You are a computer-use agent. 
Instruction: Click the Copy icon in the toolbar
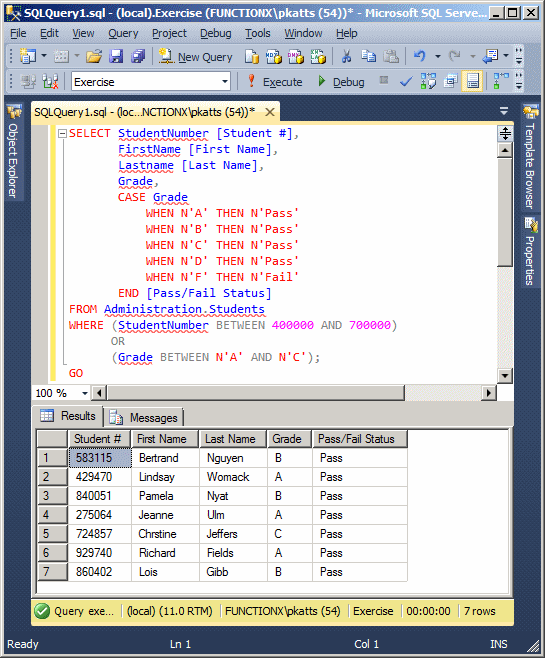pyautogui.click(x=368, y=56)
